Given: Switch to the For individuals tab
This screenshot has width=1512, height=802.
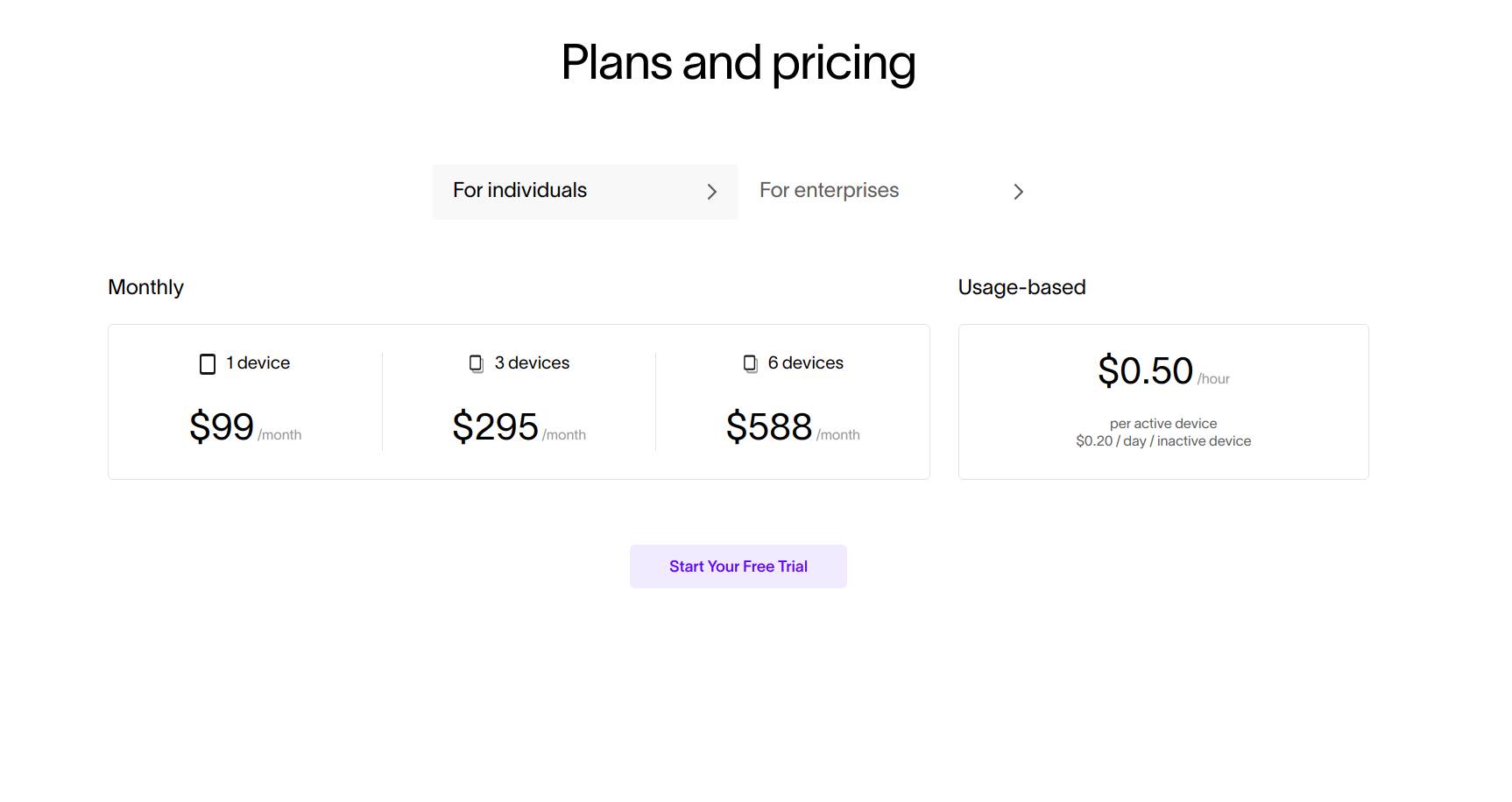Looking at the screenshot, I should (x=519, y=191).
